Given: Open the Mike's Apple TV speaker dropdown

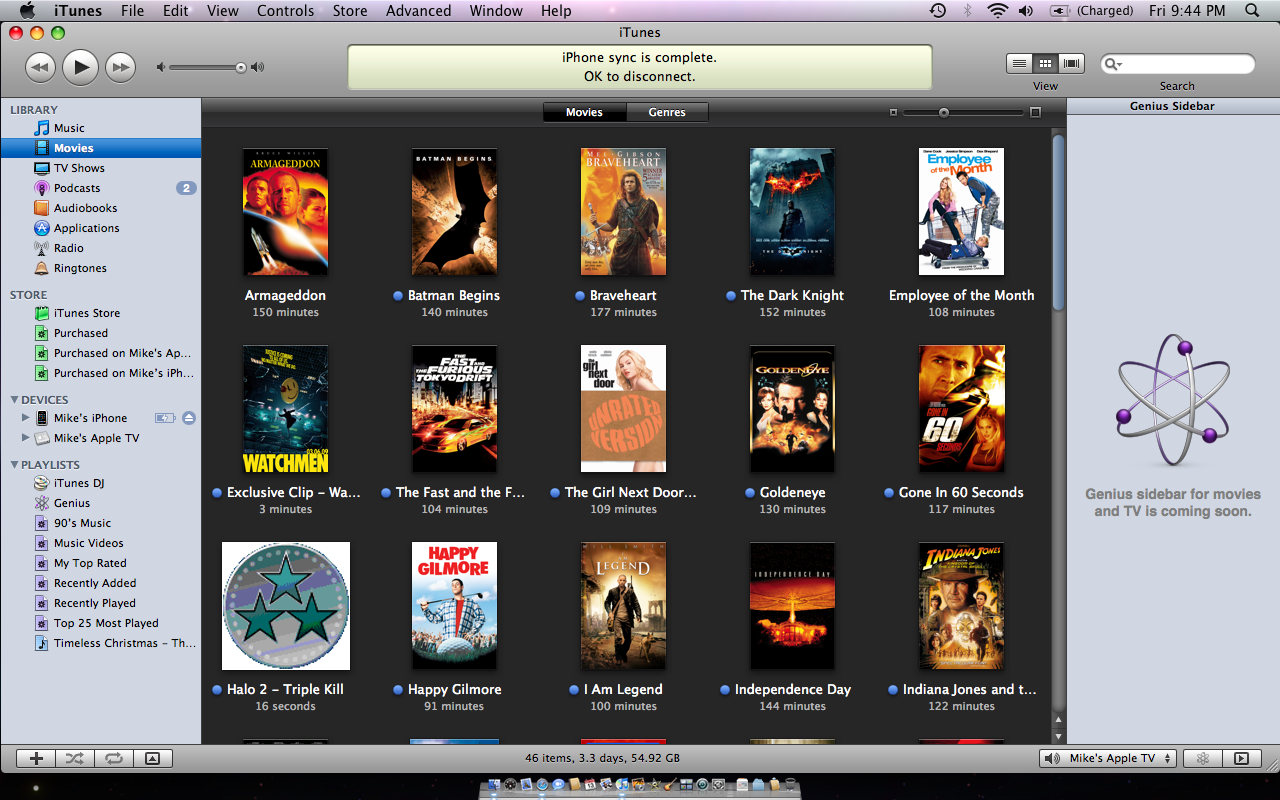Looking at the screenshot, I should 1109,758.
